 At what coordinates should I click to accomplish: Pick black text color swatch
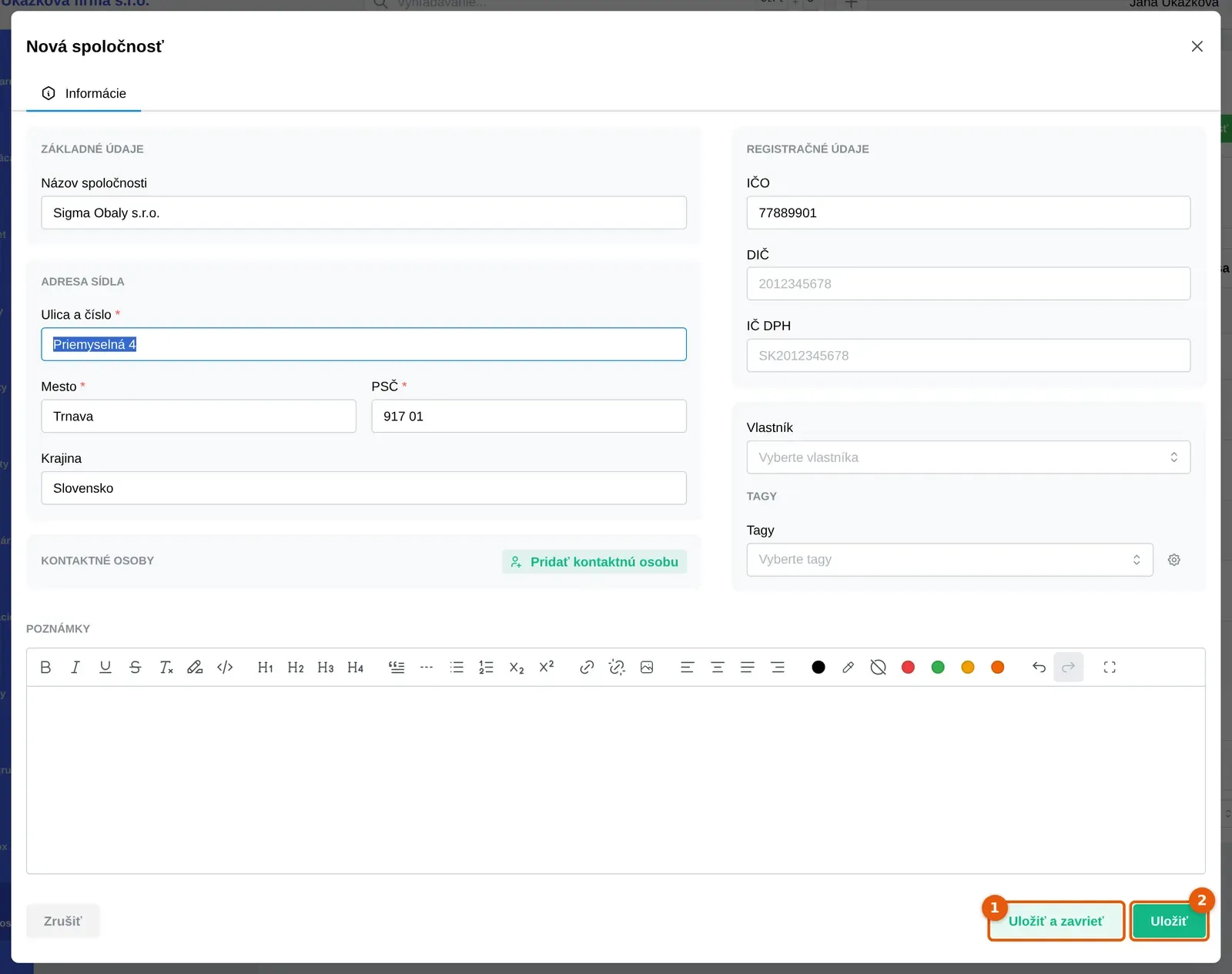(x=819, y=668)
